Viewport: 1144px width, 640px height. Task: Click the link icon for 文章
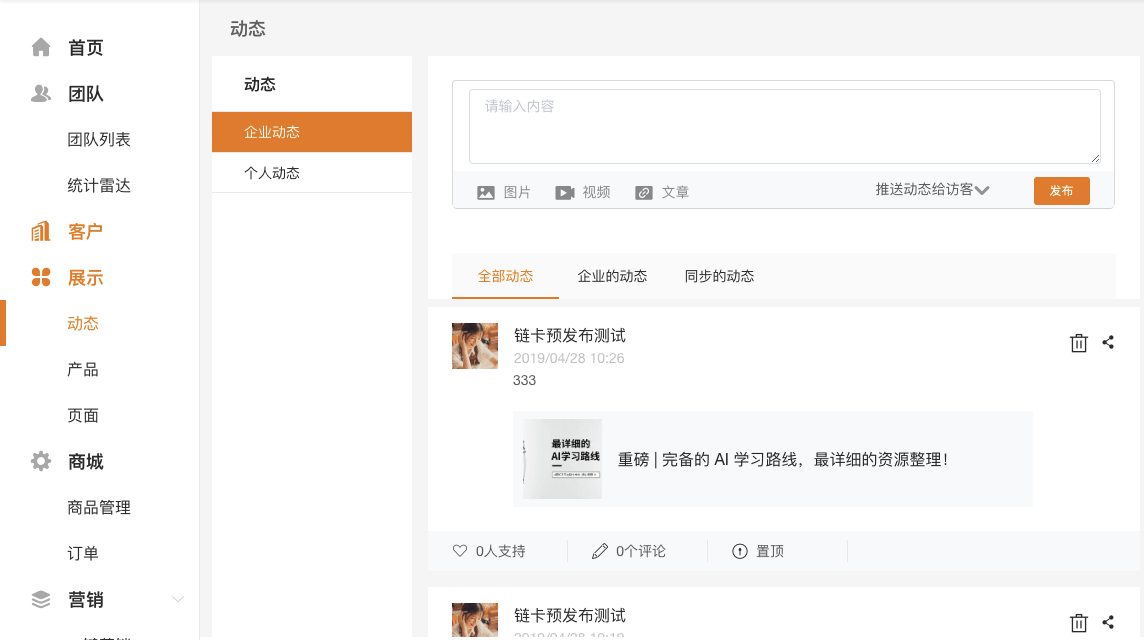click(x=644, y=192)
